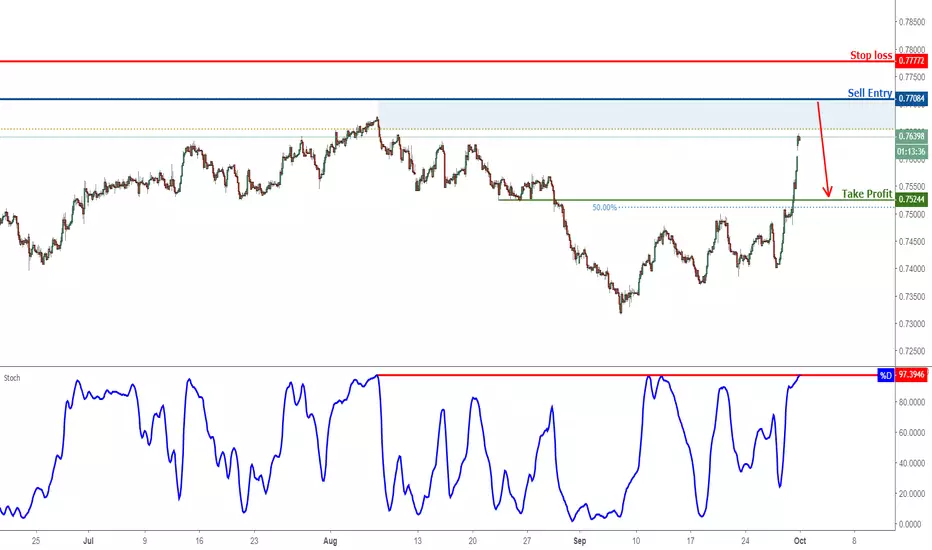This screenshot has width=932, height=550.
Task: Click the current price label 0.76398
Action: (911, 136)
